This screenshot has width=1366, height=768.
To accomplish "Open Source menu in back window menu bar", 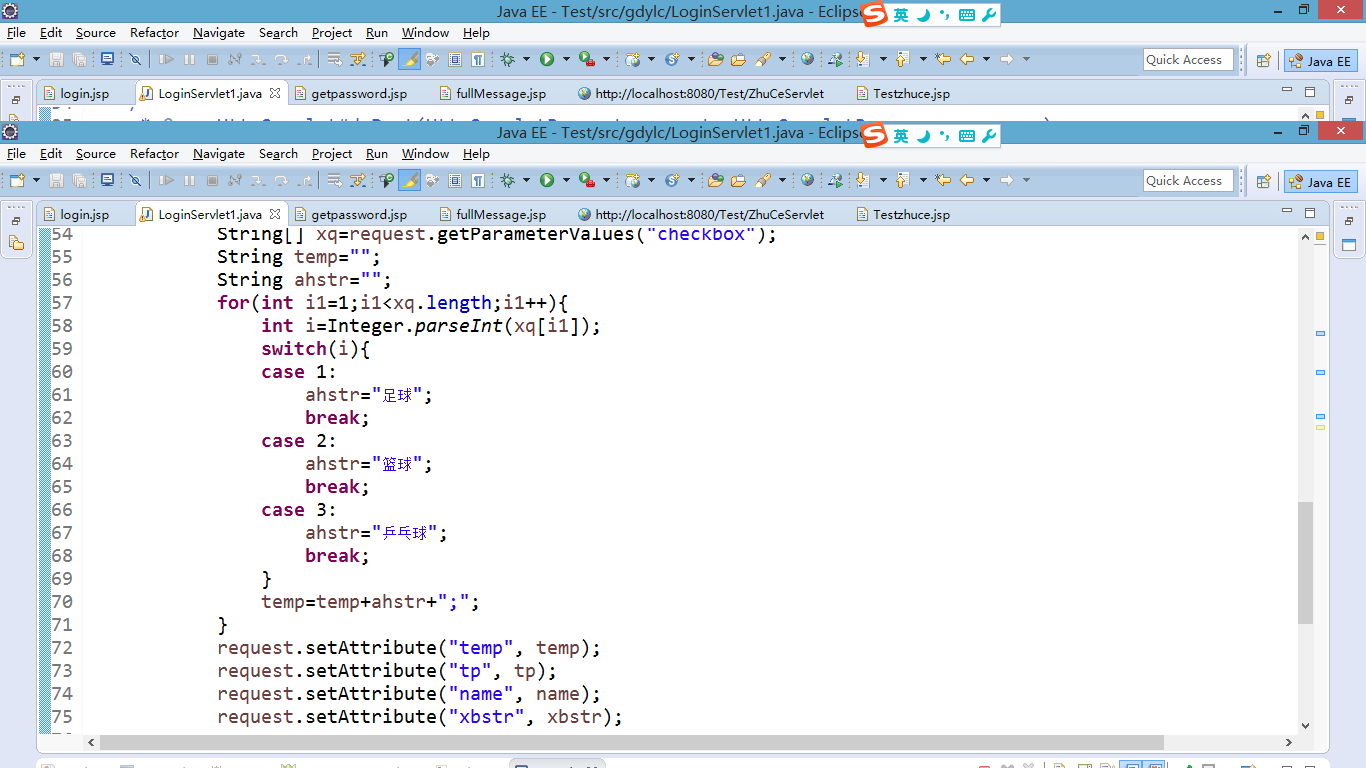I will 96,33.
